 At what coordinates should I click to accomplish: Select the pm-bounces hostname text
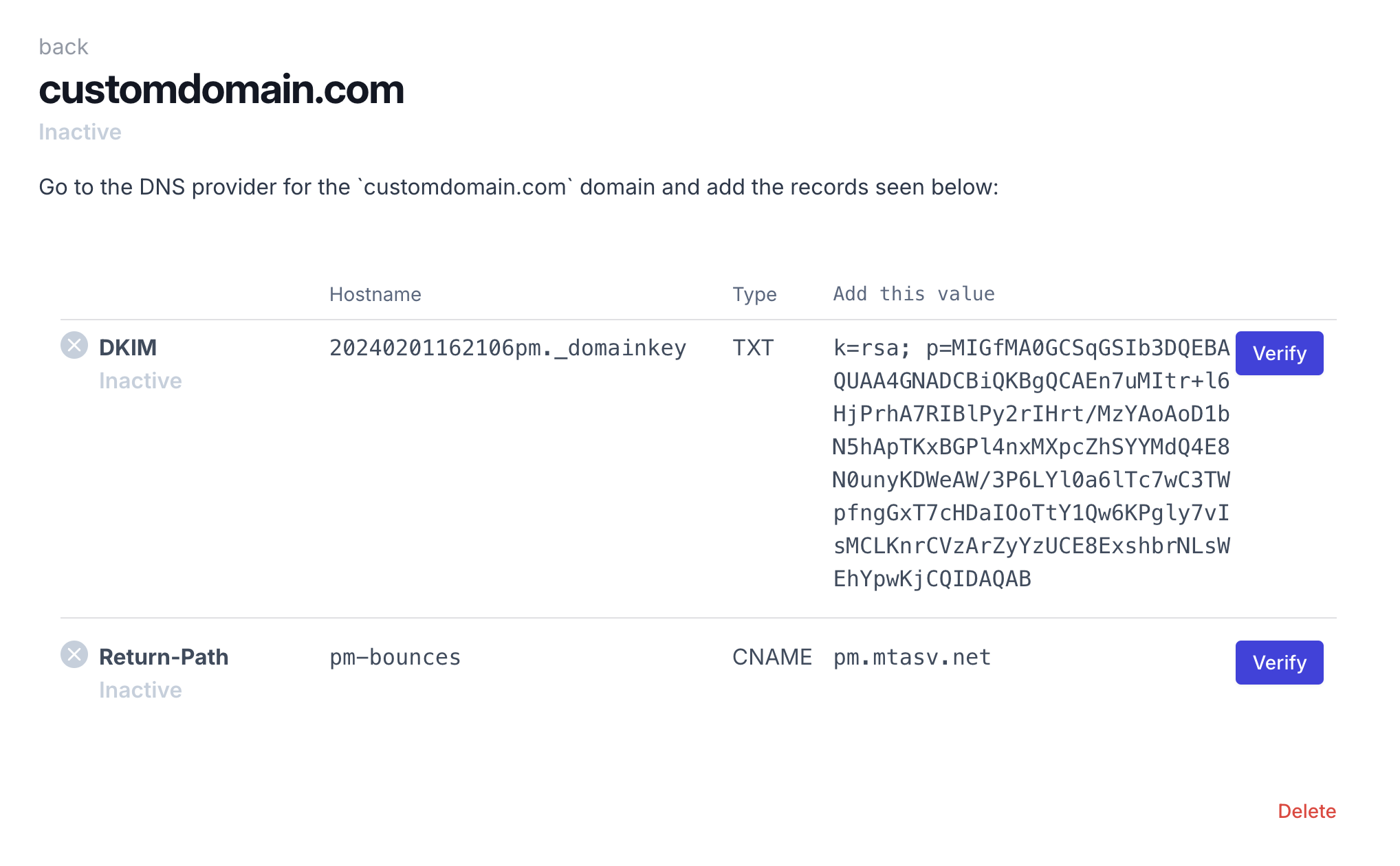394,657
